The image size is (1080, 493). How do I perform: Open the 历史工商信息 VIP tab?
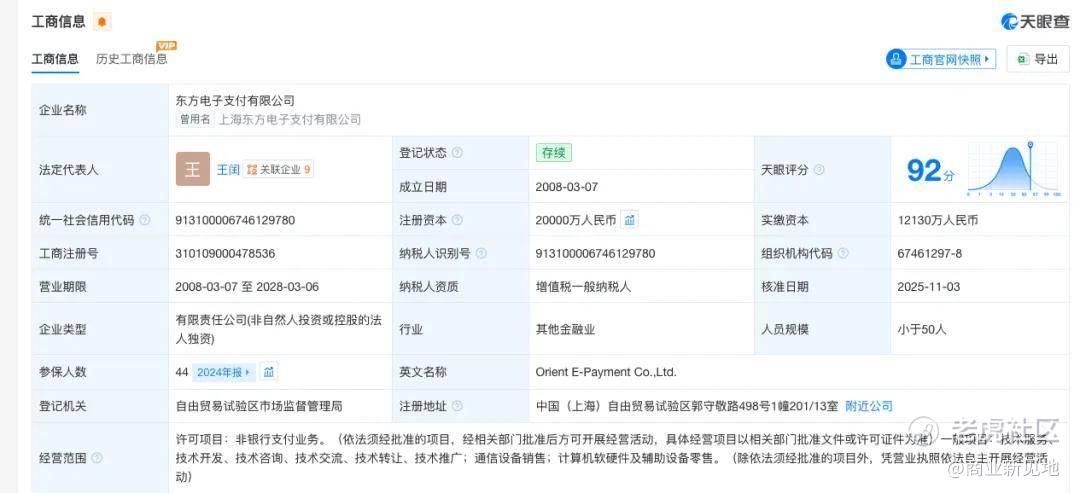coord(132,59)
